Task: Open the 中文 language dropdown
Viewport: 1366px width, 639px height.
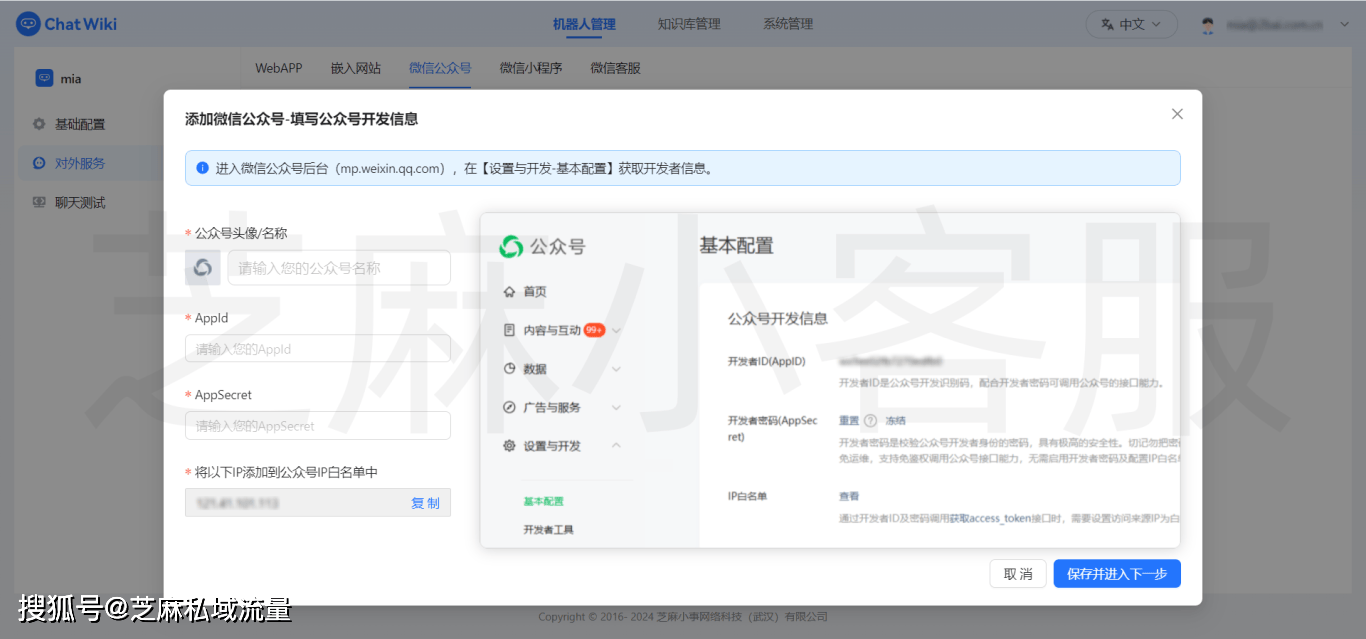Action: (1131, 23)
